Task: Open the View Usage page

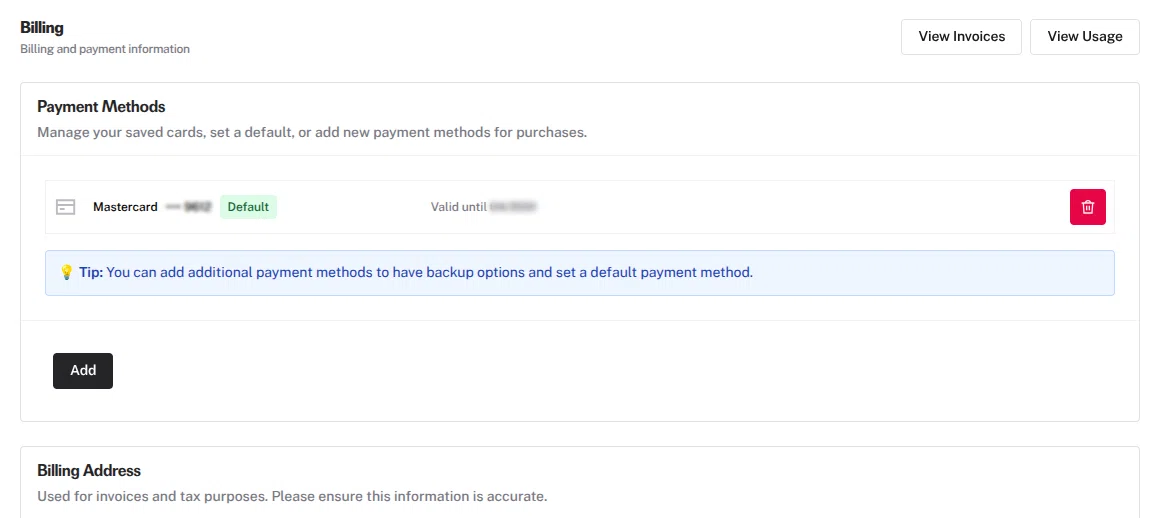Action: pyautogui.click(x=1084, y=37)
